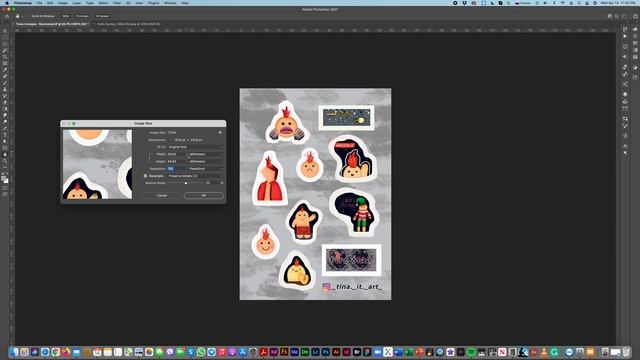Click the 100% zoom button
The image size is (640, 360).
click(x=65, y=16)
